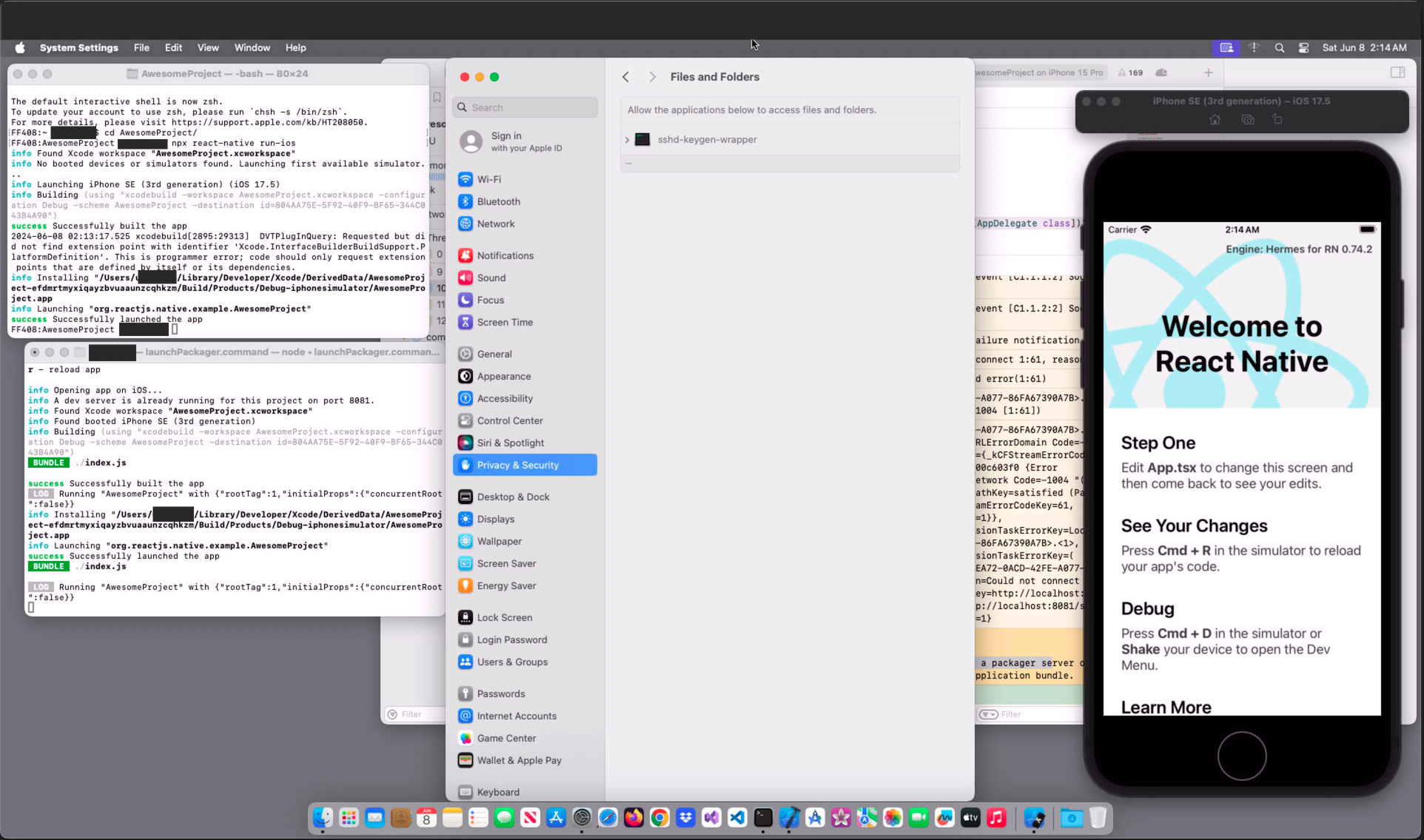Go back using the left chevron
This screenshot has width=1424, height=840.
[x=626, y=77]
